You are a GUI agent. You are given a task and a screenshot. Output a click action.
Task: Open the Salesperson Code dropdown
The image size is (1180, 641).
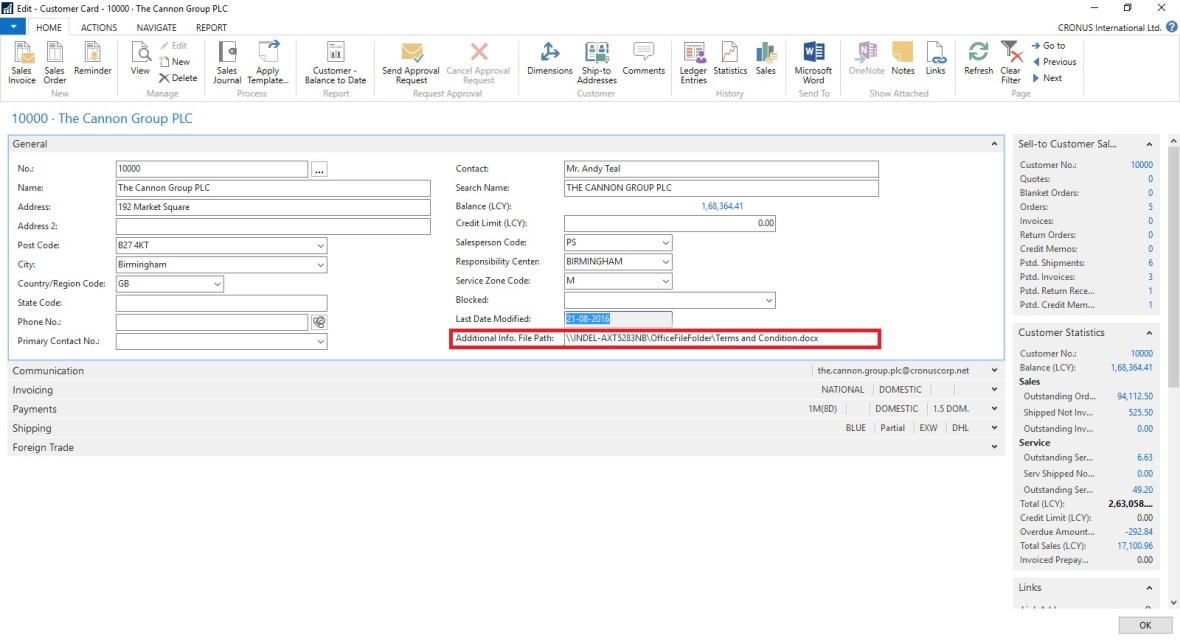click(665, 243)
